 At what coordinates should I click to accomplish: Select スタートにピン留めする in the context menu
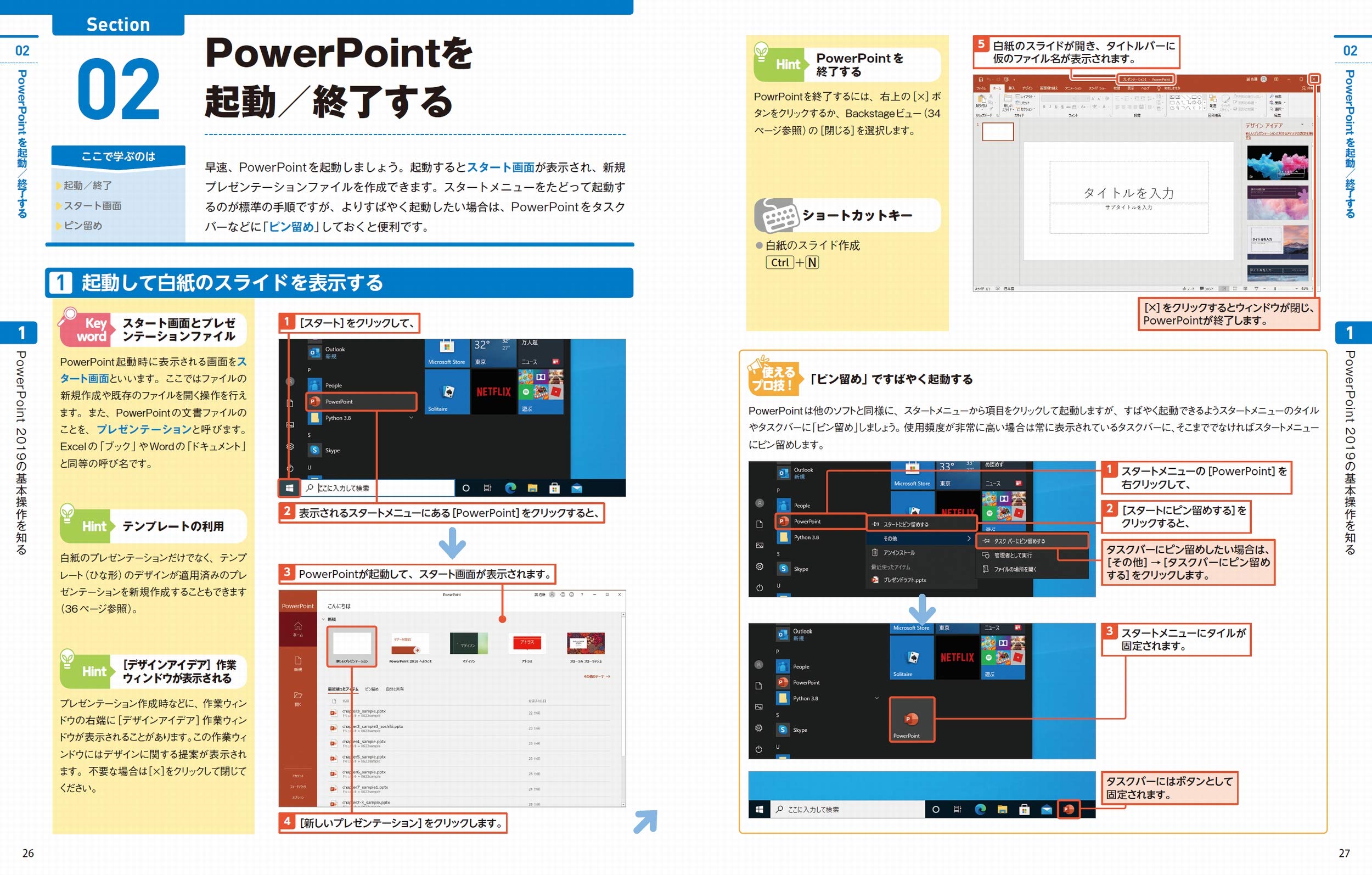(x=906, y=524)
